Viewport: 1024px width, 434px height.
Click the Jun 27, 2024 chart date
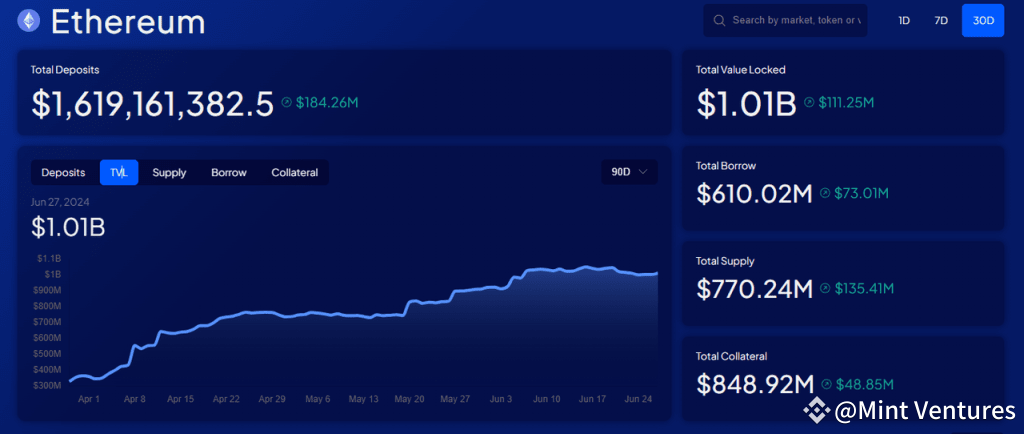pos(60,202)
